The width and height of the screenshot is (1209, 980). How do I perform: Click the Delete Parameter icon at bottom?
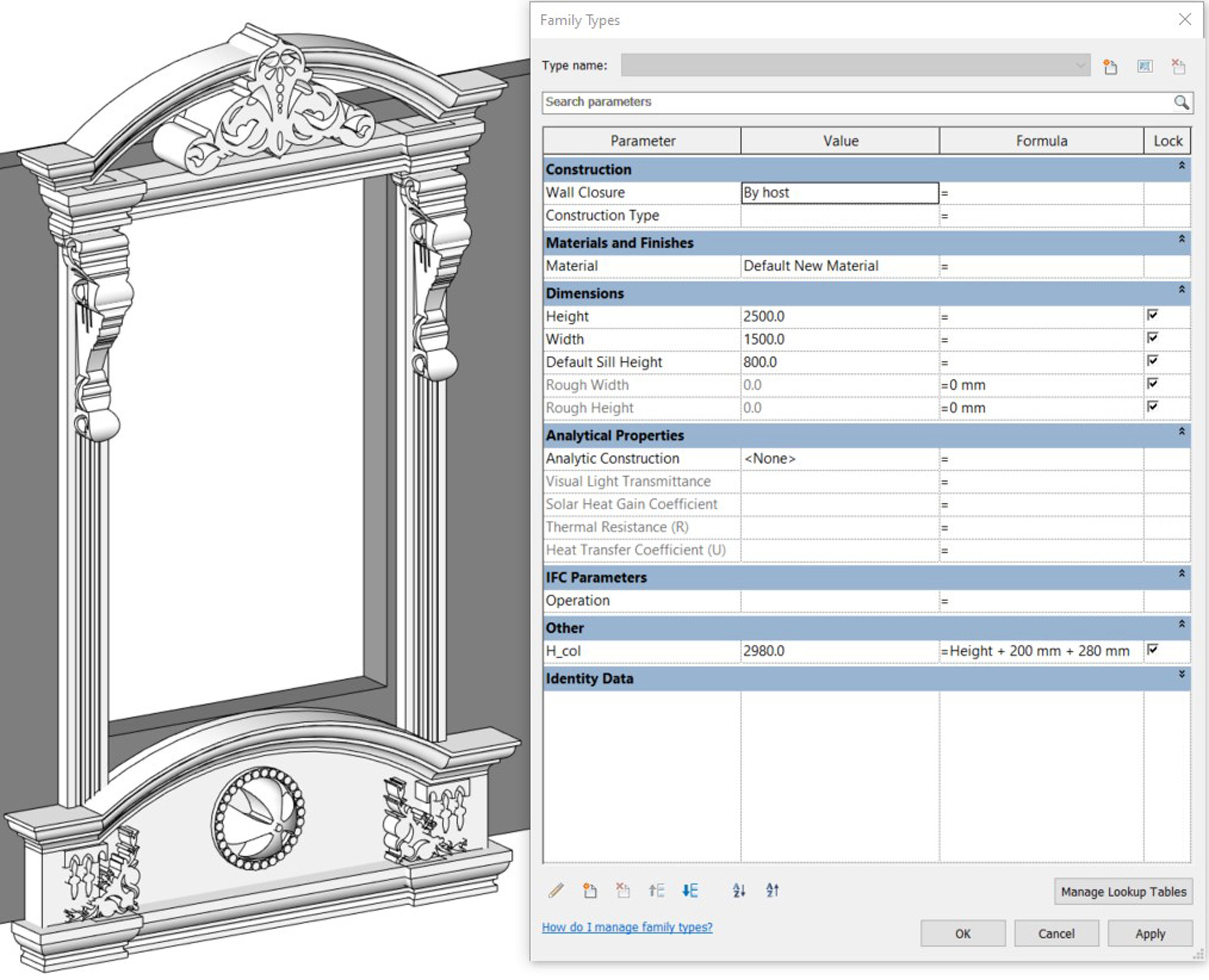pos(623,890)
